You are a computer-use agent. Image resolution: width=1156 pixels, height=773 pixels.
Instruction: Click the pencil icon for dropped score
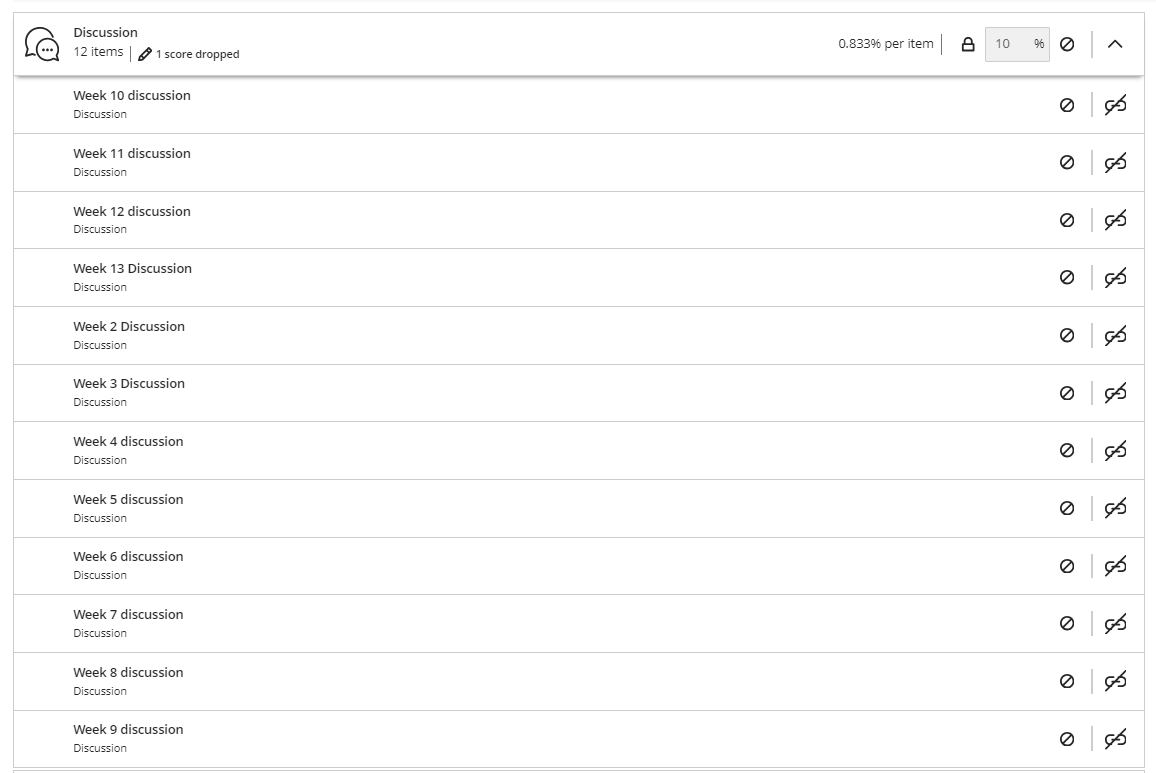click(145, 54)
